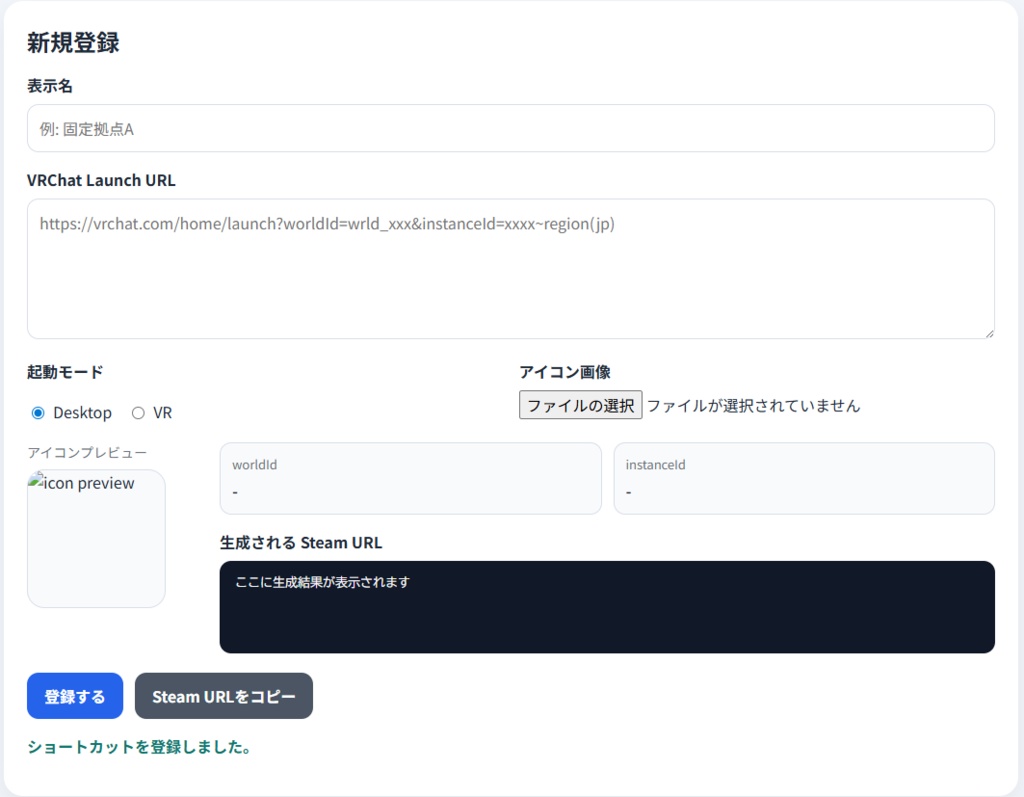Click the ファイルが選択されていません text
The height and width of the screenshot is (797, 1024).
coord(753,405)
